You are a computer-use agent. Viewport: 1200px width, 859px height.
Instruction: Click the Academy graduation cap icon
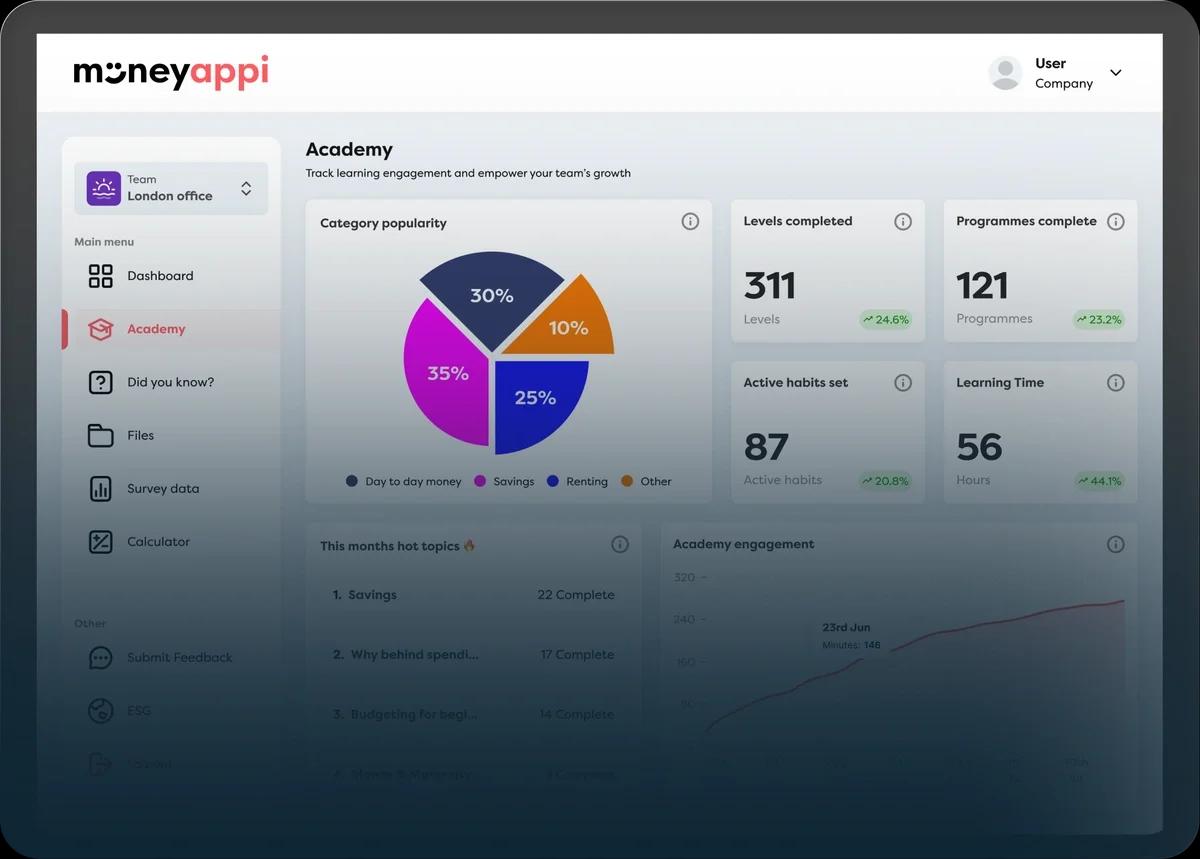[101, 329]
